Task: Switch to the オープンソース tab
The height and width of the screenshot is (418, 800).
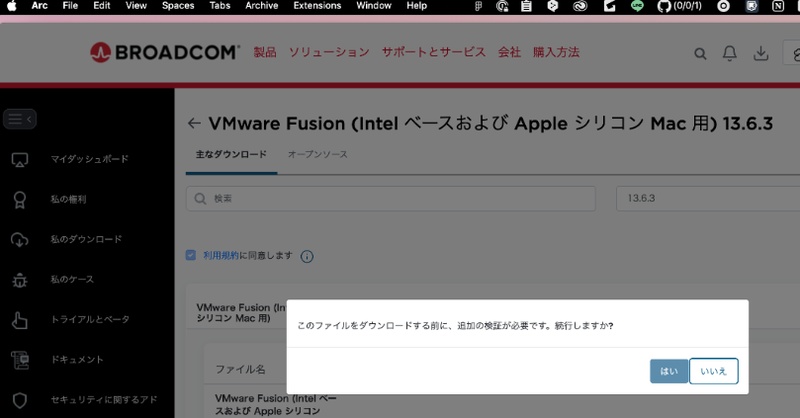Action: point(317,154)
